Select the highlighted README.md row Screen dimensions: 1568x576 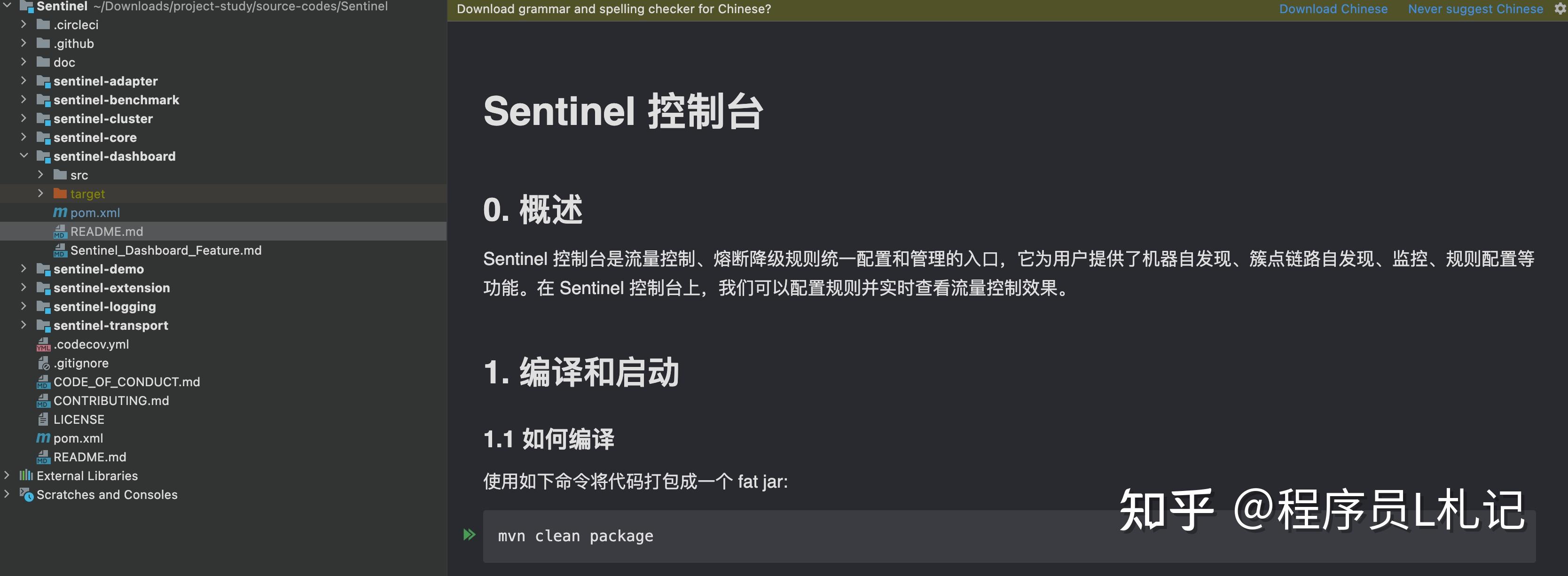point(107,231)
